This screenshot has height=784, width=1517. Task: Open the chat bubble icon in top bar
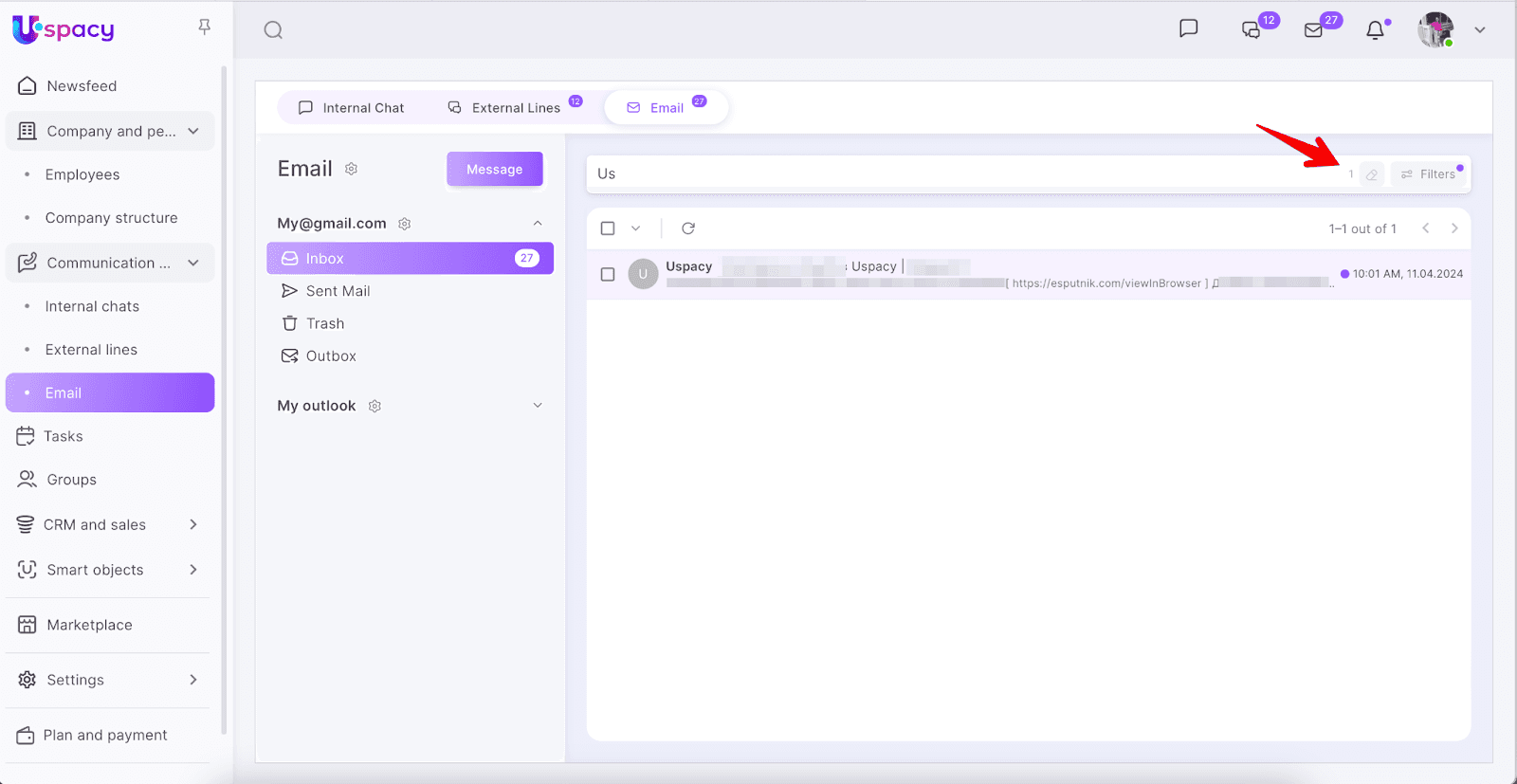[1188, 28]
